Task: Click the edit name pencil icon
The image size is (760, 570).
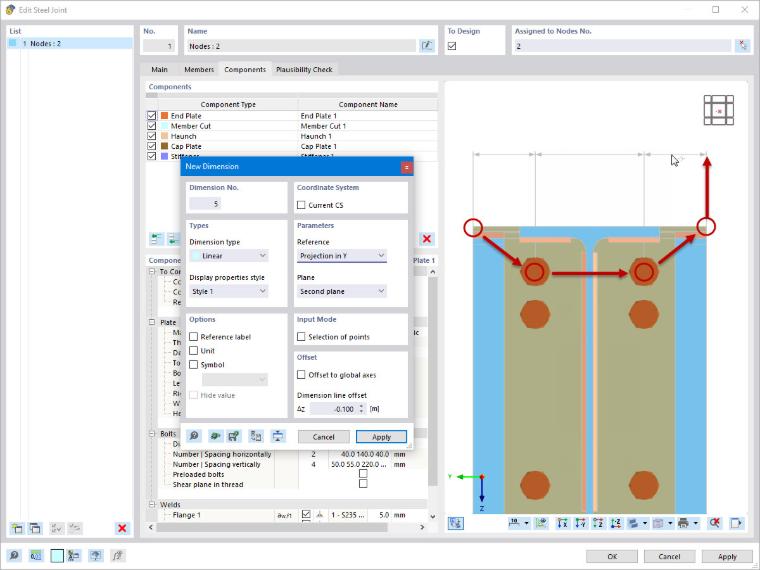Action: pyautogui.click(x=427, y=46)
